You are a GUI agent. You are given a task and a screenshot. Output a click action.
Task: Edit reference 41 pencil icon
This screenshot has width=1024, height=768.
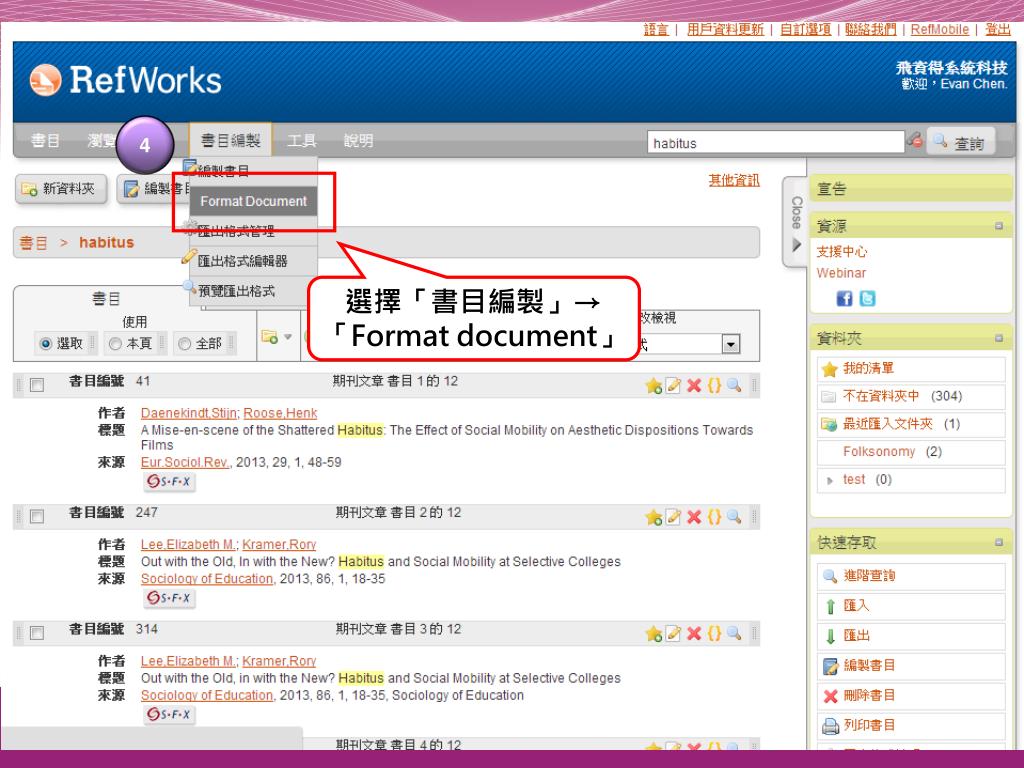673,386
